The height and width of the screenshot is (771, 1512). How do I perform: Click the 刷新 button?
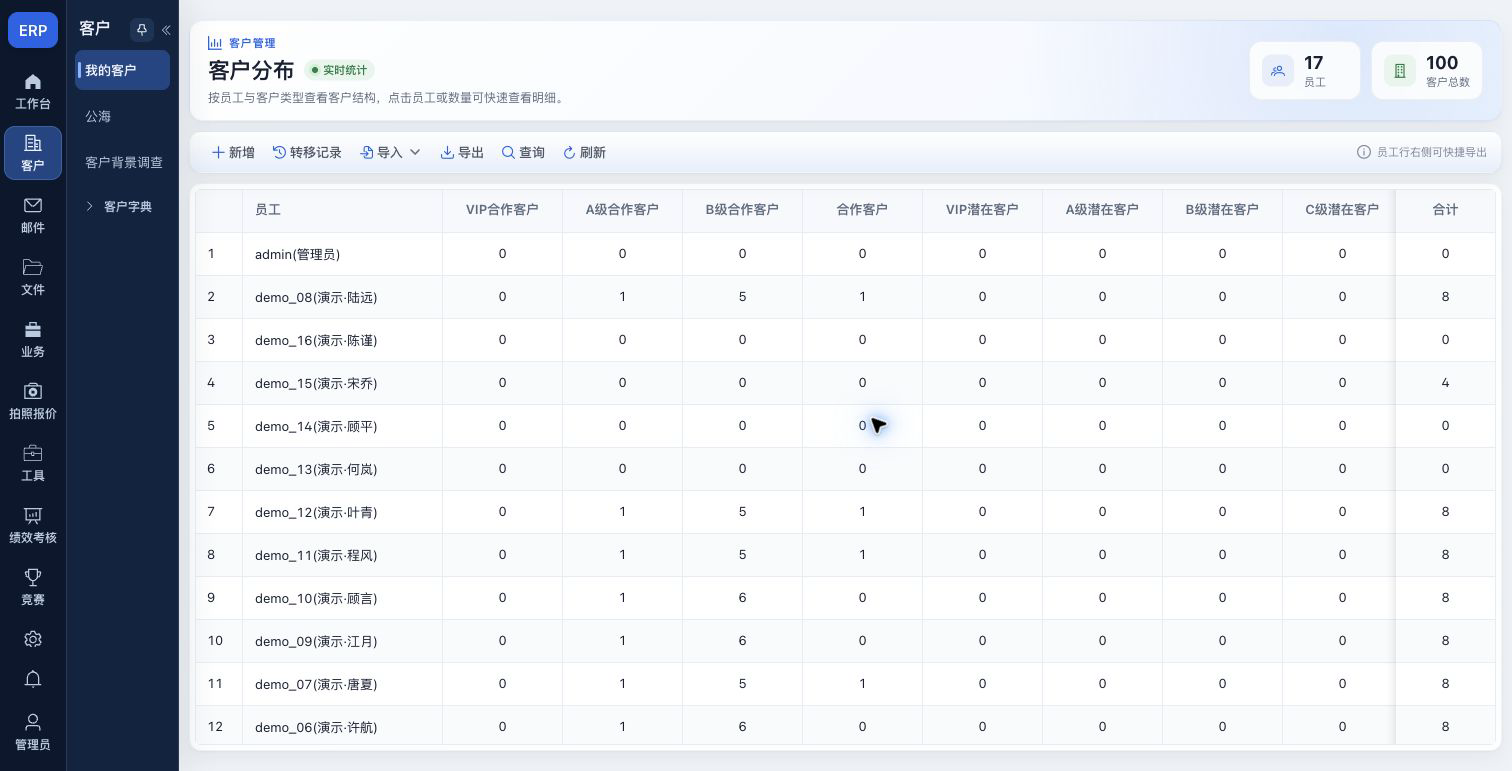click(x=584, y=152)
